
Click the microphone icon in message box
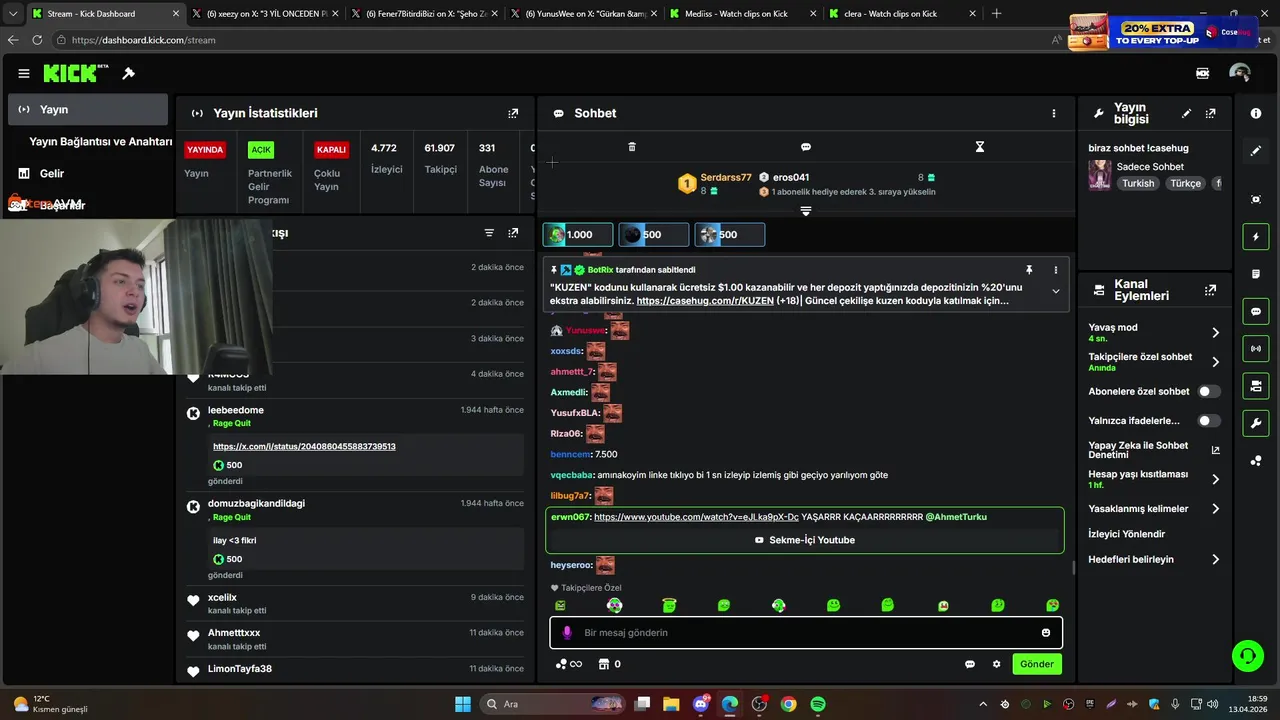tap(567, 632)
